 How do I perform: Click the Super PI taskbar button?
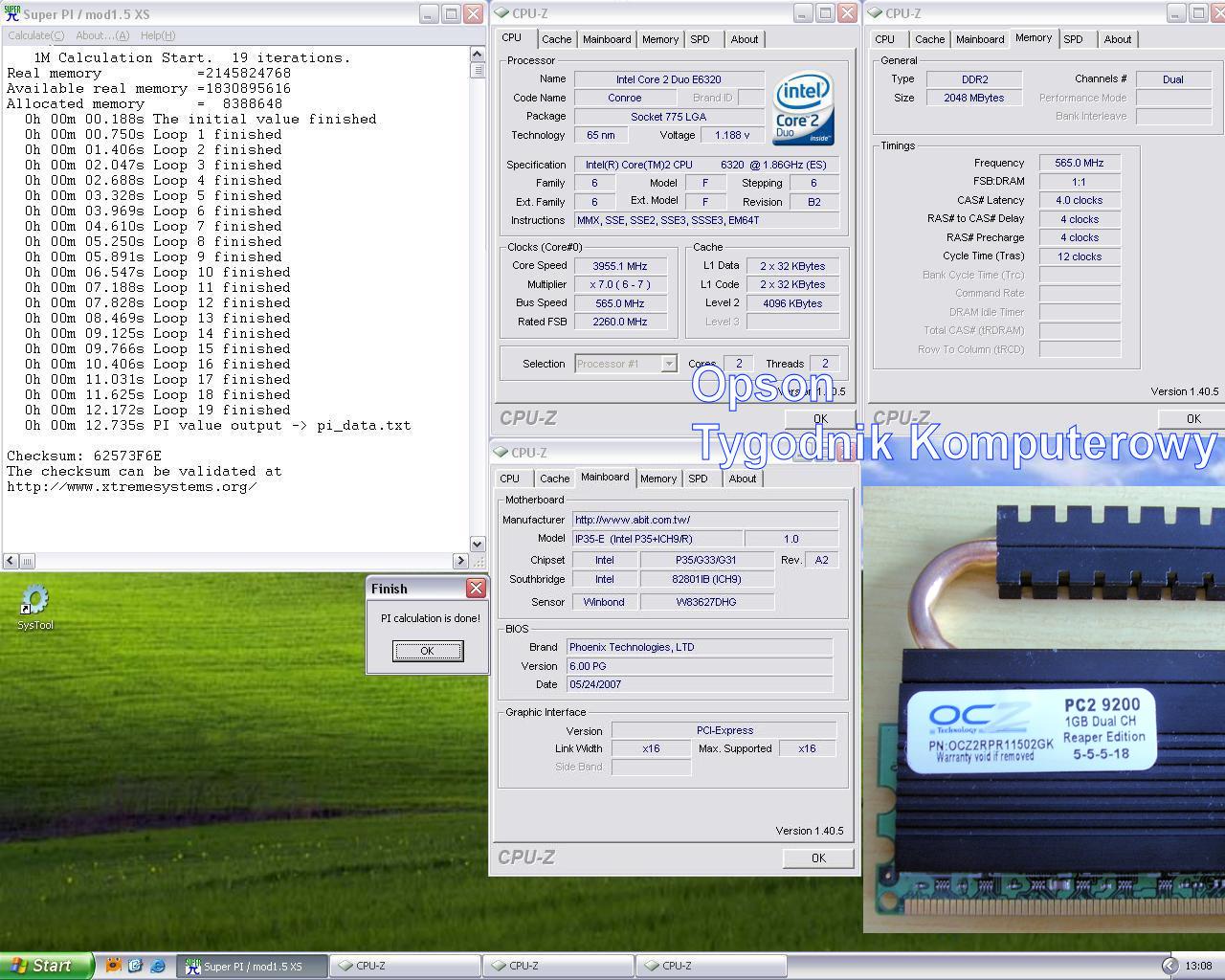click(x=253, y=966)
